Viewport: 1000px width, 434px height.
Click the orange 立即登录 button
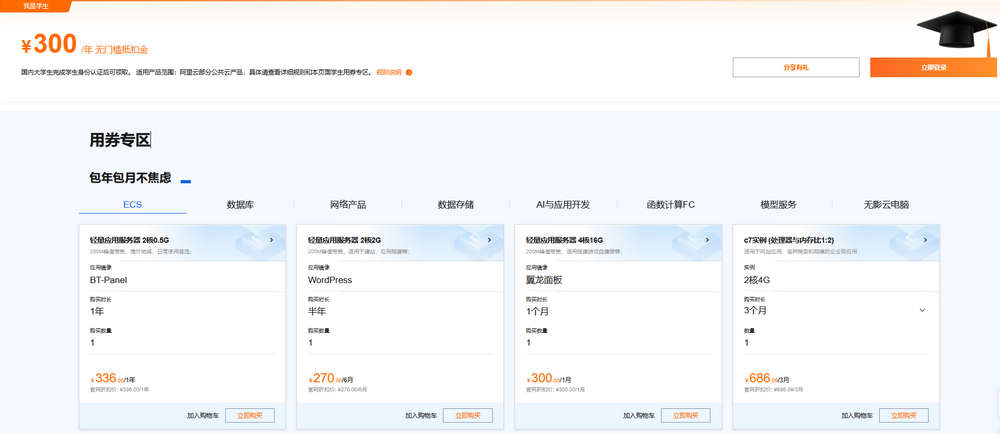[x=934, y=67]
